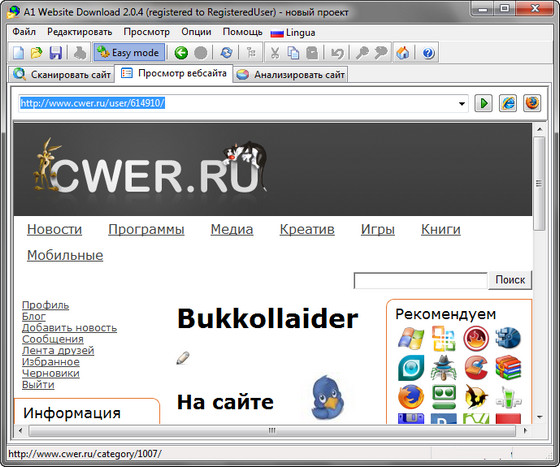Cut with the scissors icon

click(274, 53)
